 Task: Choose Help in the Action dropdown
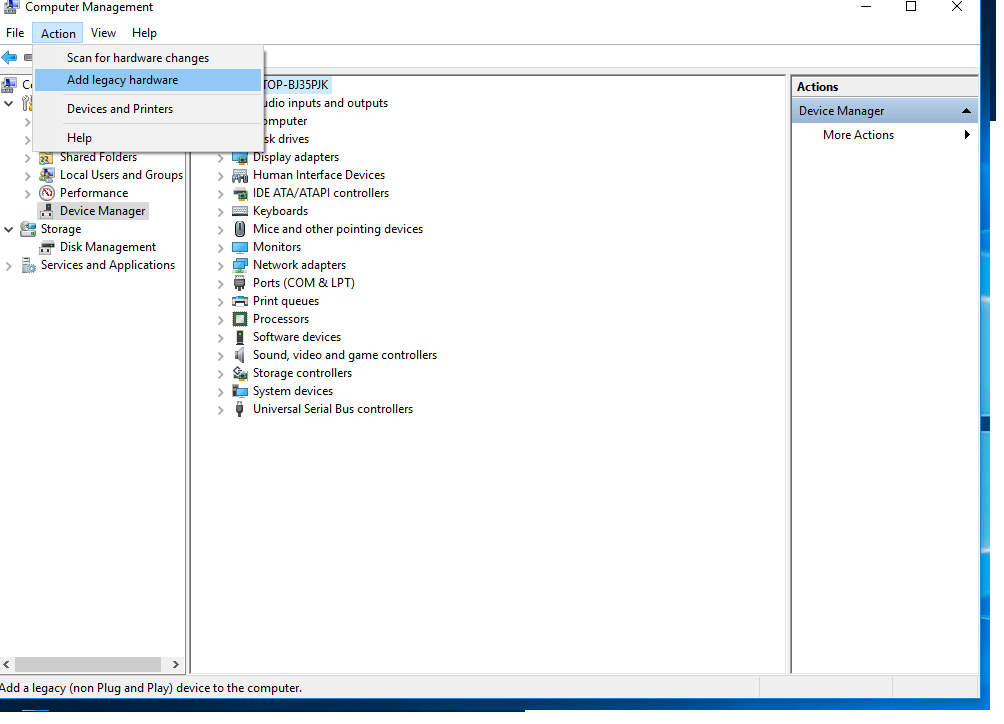148,138
